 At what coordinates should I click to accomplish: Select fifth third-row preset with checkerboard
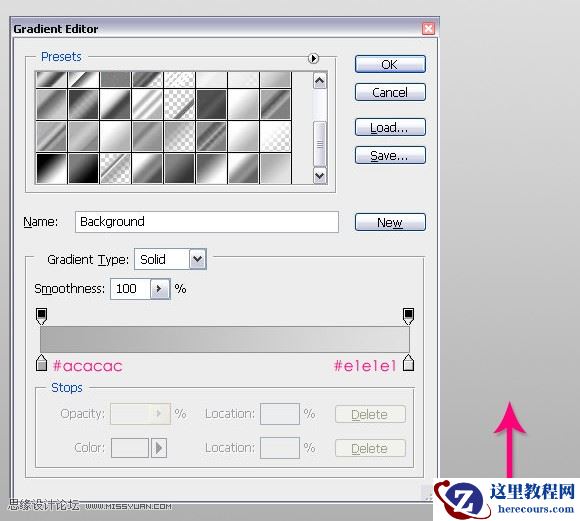click(179, 137)
